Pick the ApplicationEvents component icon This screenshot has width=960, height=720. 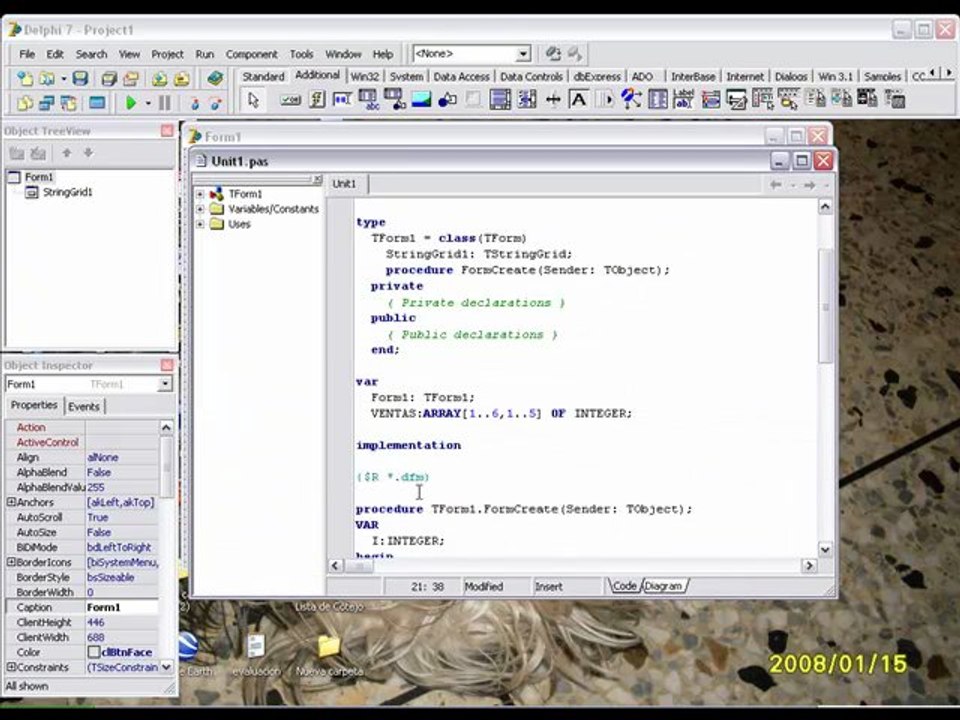pyautogui.click(x=631, y=99)
